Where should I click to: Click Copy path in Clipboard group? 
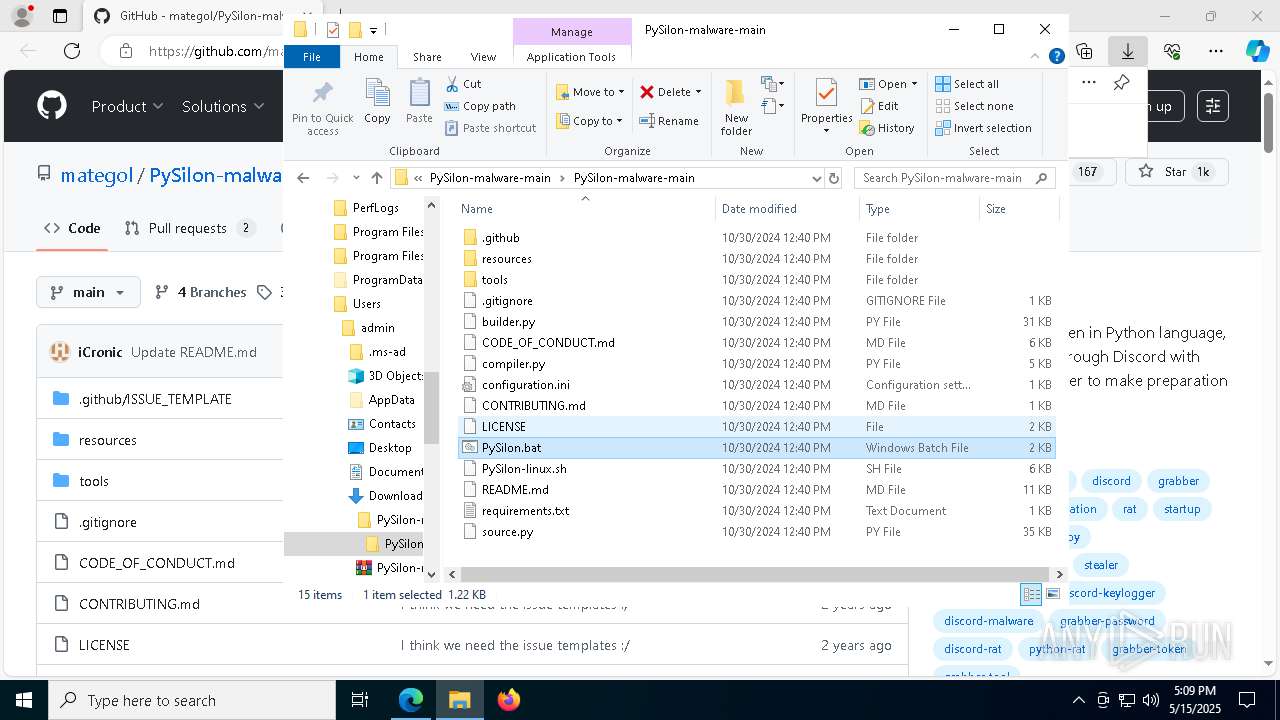481,106
